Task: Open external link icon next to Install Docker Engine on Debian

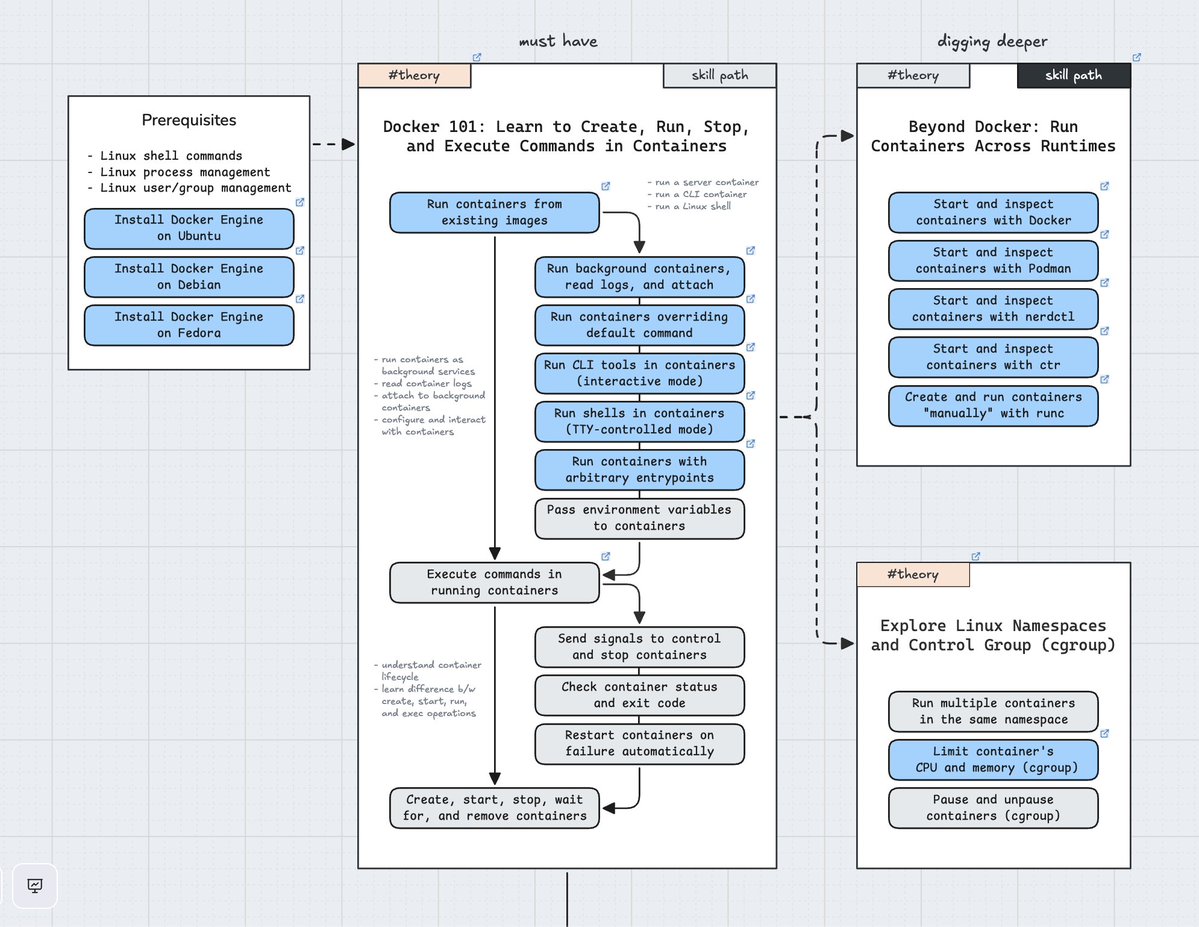Action: click(300, 251)
